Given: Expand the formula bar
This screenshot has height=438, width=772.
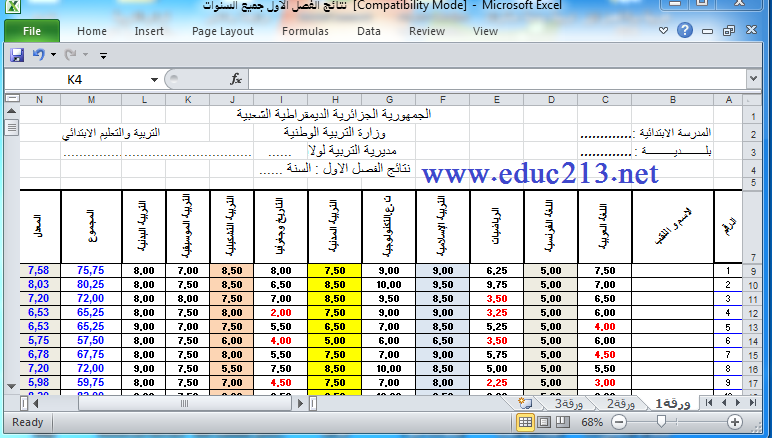Looking at the screenshot, I should pos(753,79).
